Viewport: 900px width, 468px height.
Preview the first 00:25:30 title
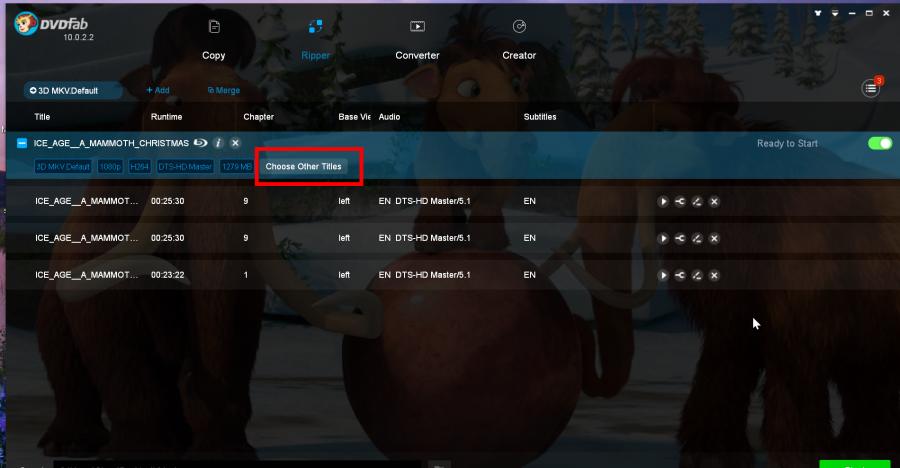[x=663, y=202]
